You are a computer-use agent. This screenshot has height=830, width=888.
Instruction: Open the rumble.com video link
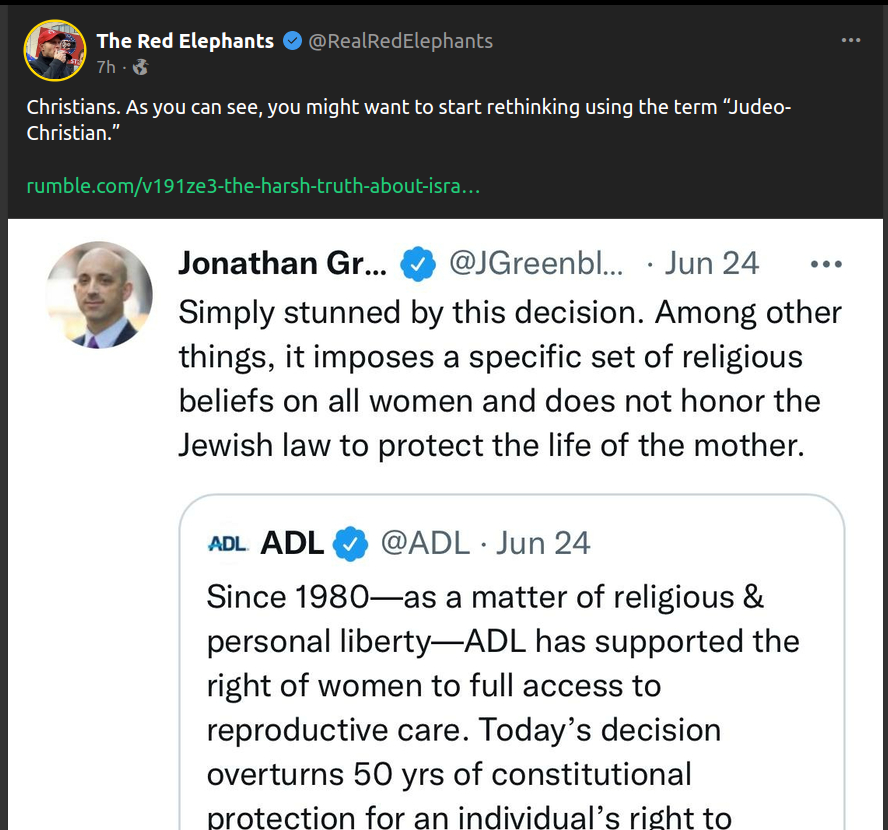click(x=253, y=187)
